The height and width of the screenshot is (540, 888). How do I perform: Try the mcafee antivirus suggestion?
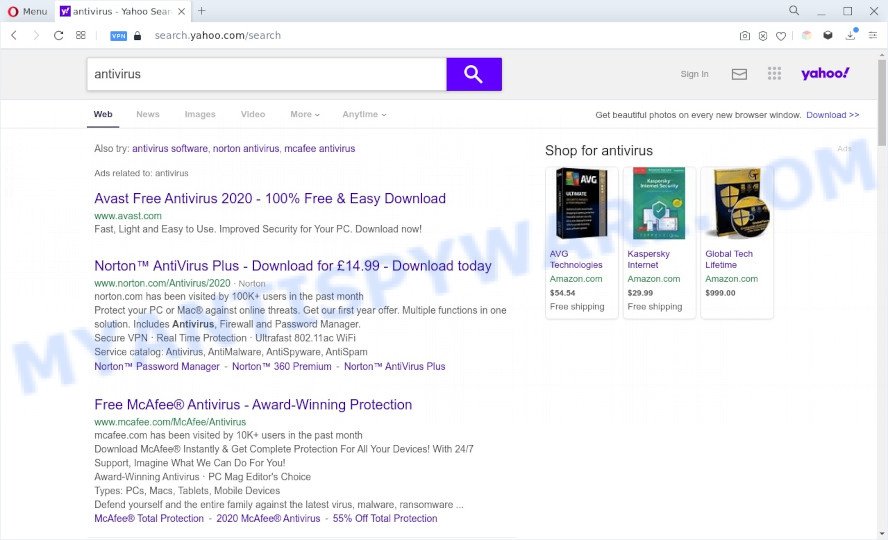319,148
